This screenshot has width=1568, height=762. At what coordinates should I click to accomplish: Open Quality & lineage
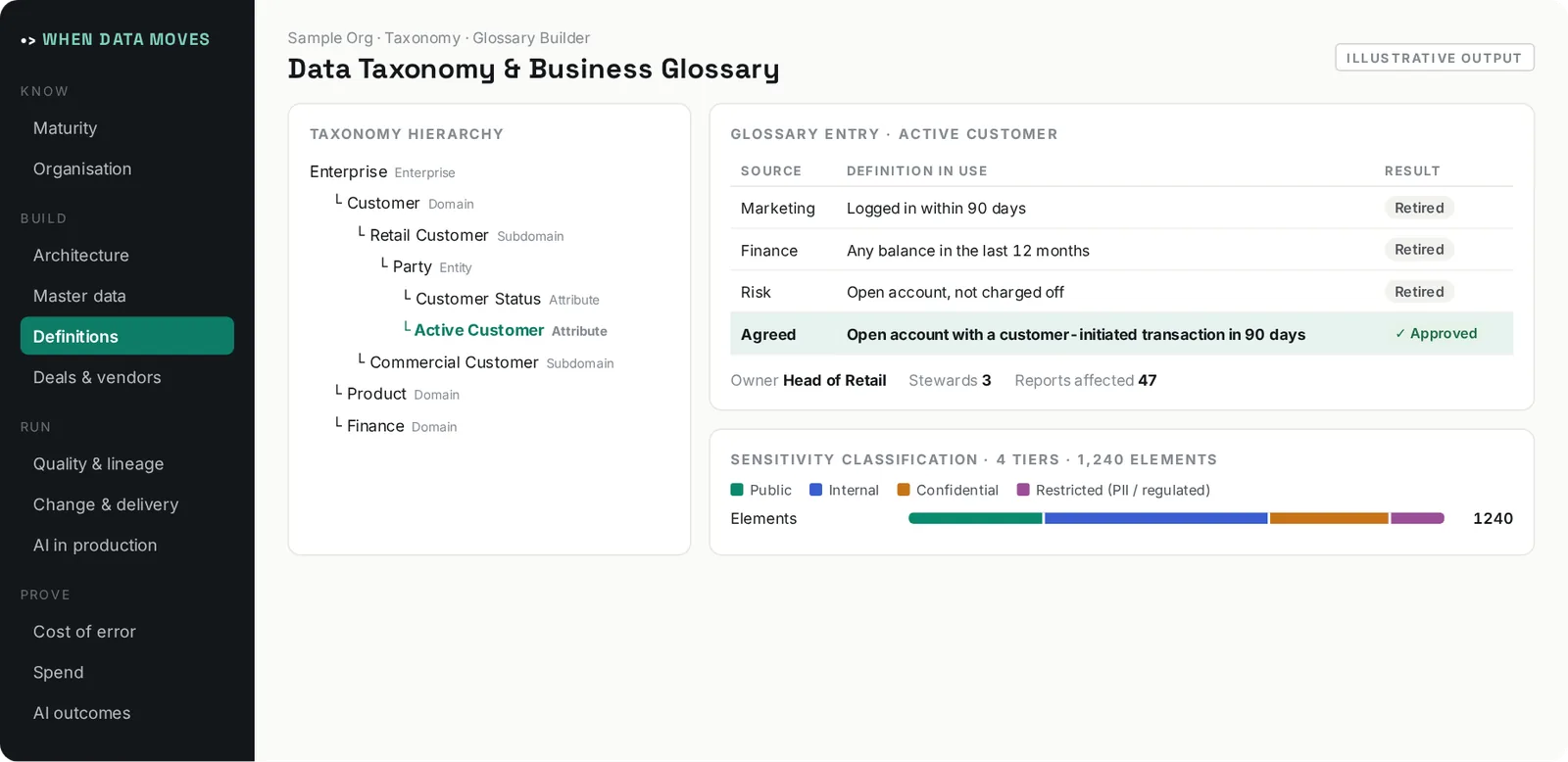[x=127, y=464]
